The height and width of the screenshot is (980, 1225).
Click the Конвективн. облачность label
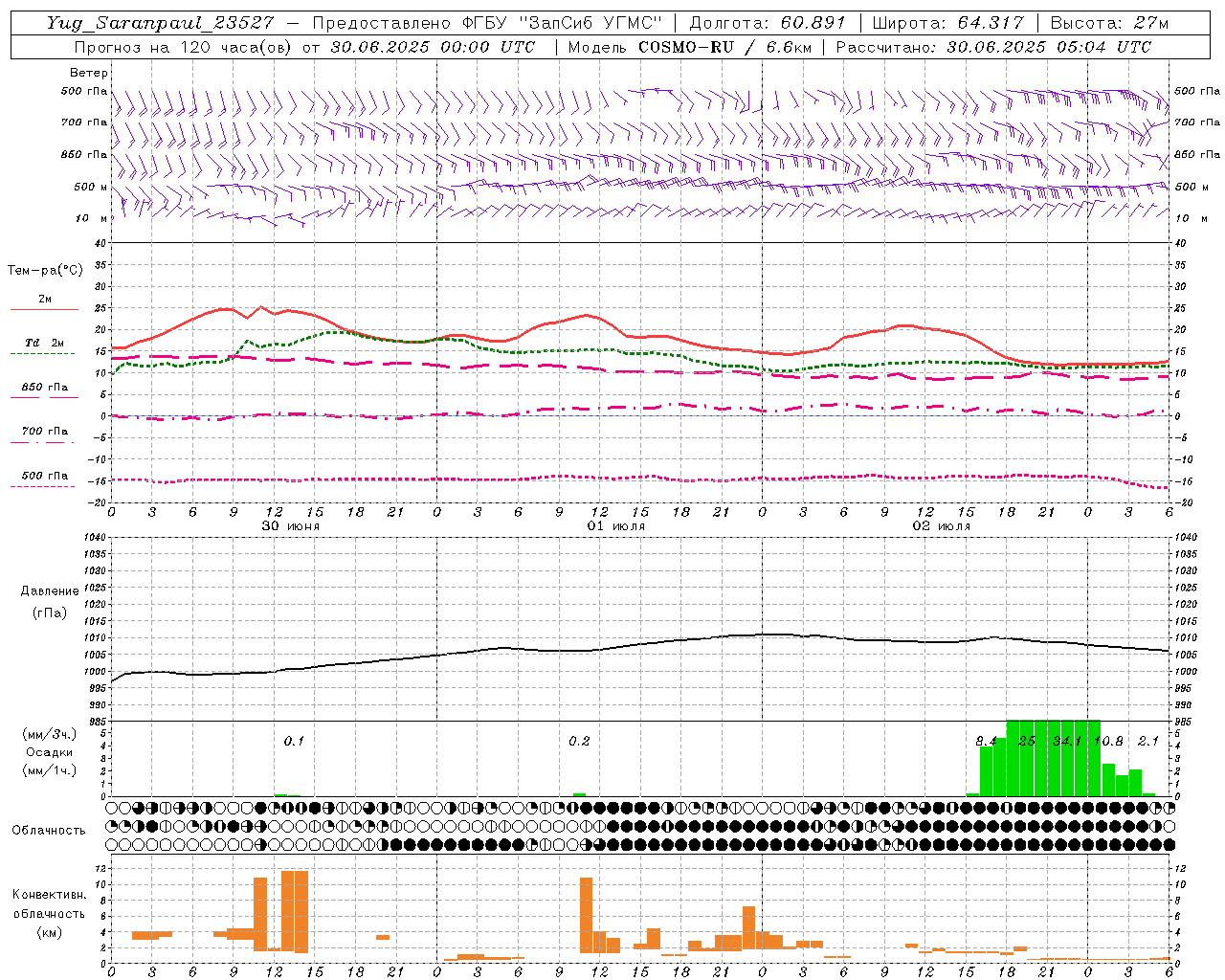pyautogui.click(x=49, y=904)
